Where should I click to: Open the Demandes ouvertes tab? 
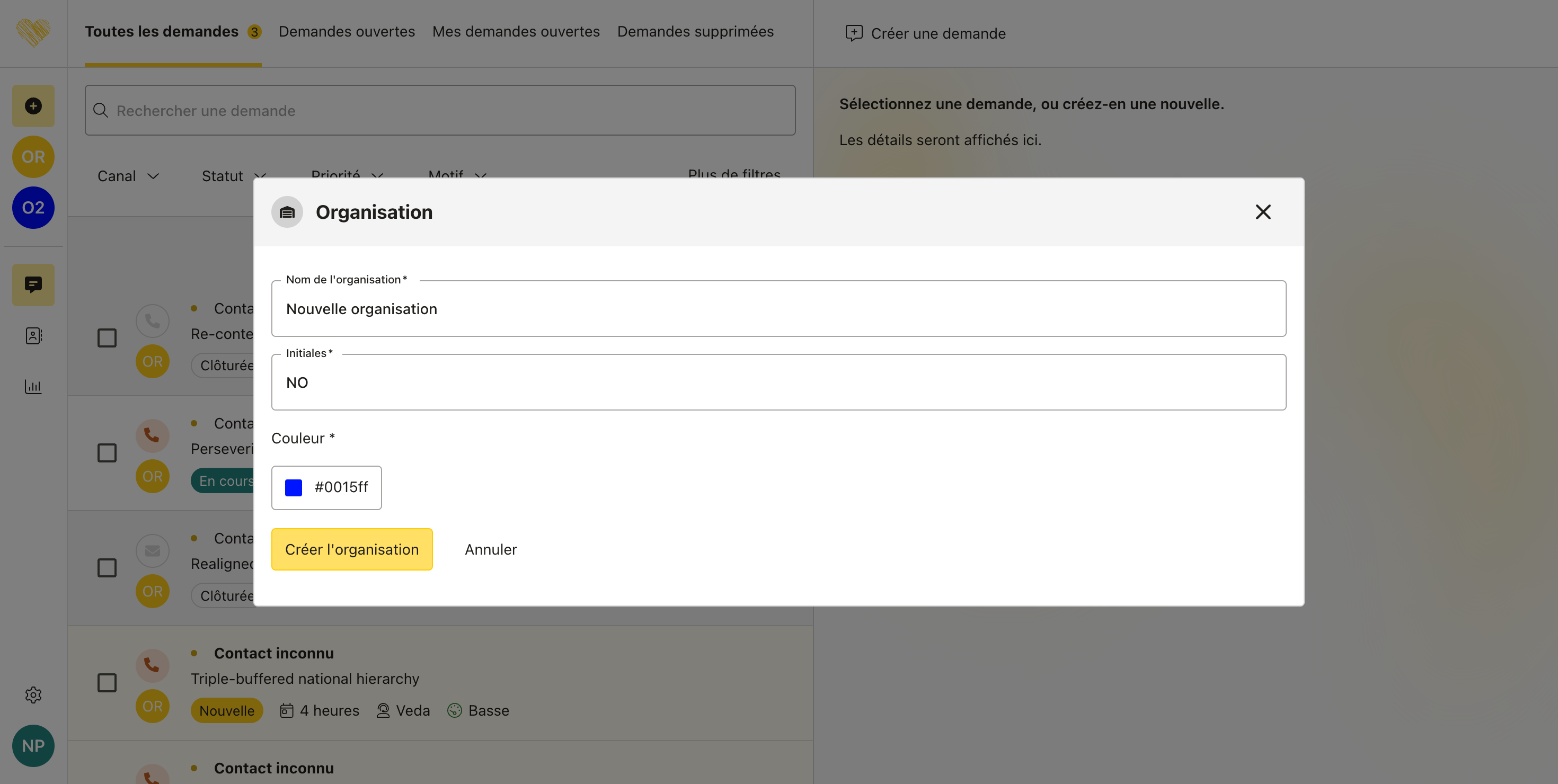point(347,31)
